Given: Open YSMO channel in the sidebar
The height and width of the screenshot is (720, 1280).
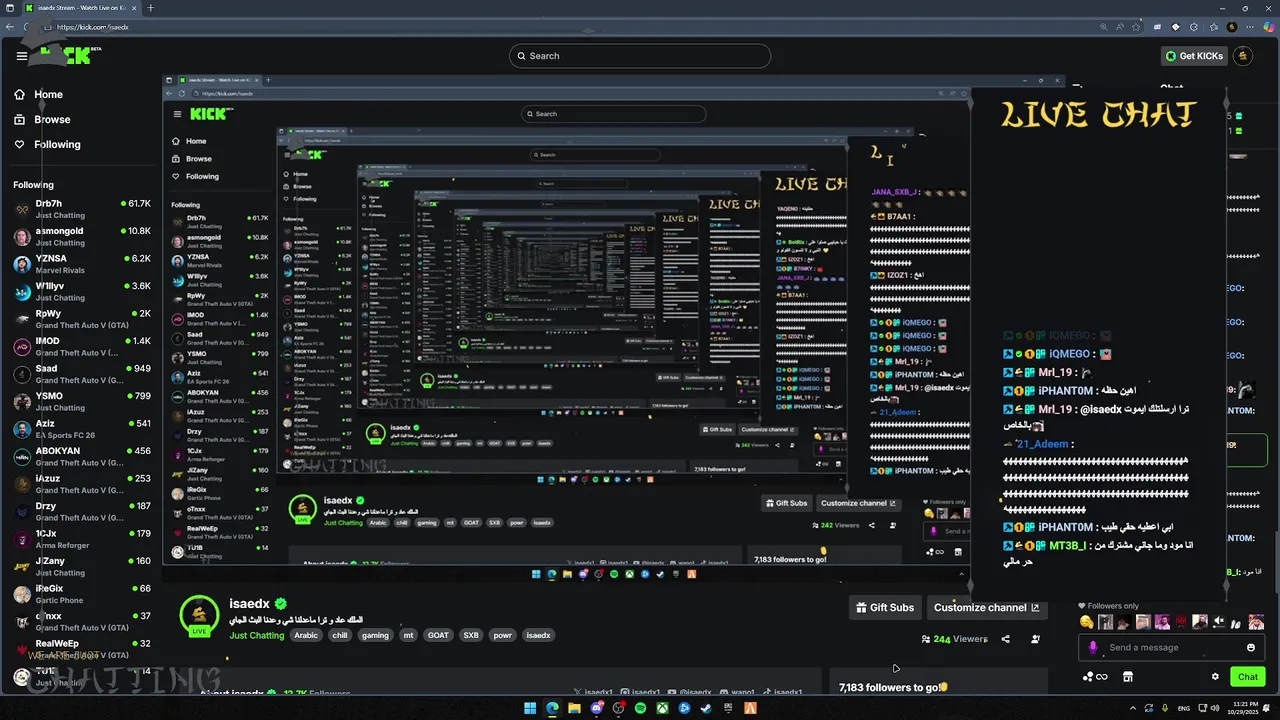Looking at the screenshot, I should 82,401.
